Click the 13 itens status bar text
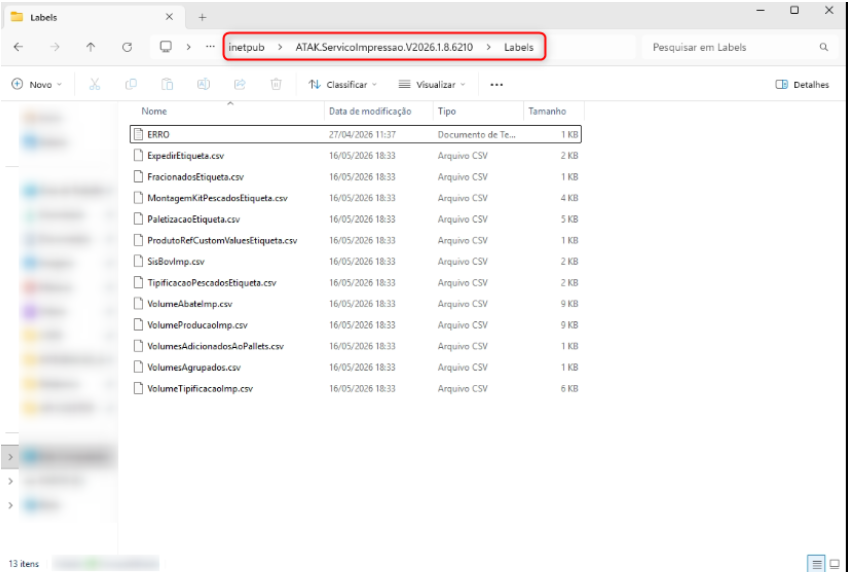852x577 pixels. coord(24,564)
